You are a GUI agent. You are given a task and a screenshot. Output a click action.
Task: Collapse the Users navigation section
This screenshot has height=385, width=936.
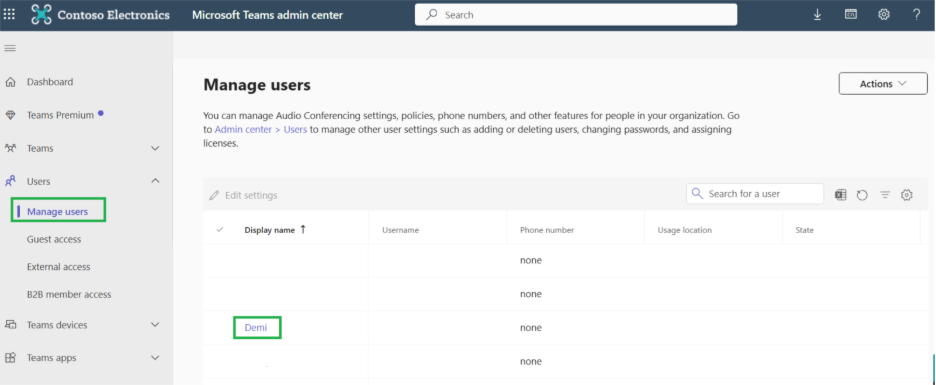click(155, 181)
